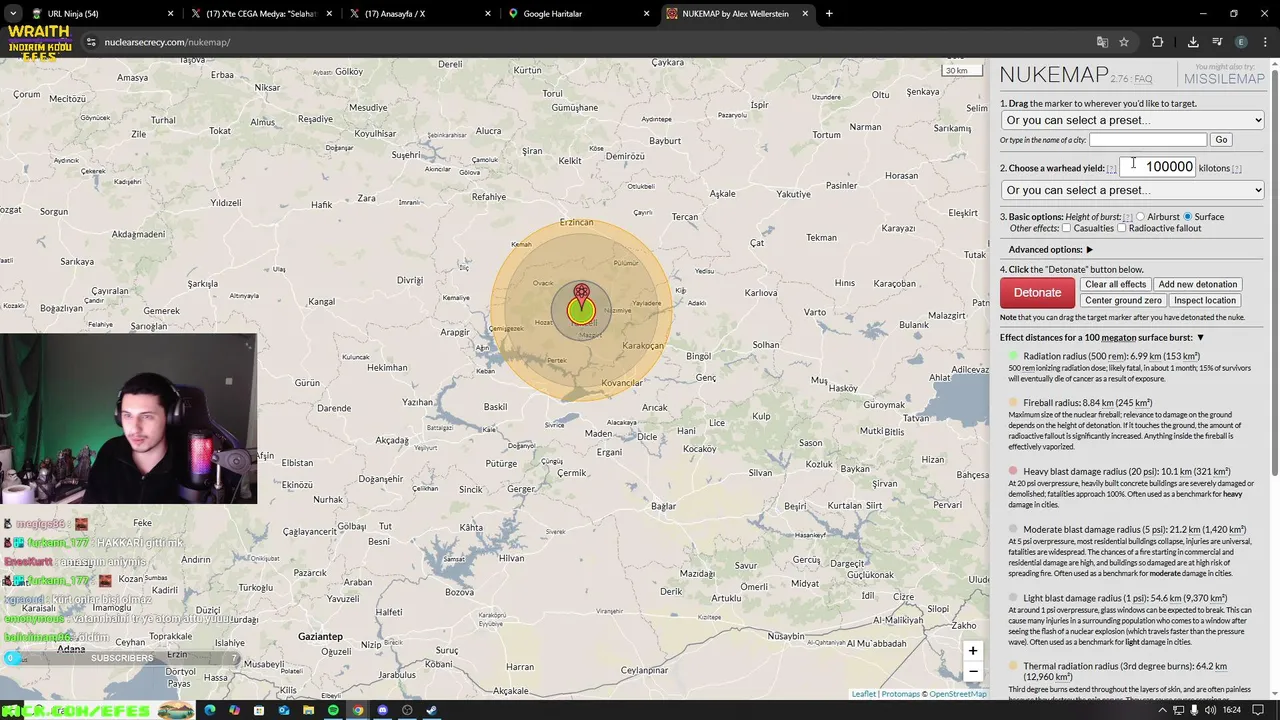Viewport: 1280px width, 720px height.
Task: Bookmark the page with star icon
Action: pos(1124,42)
